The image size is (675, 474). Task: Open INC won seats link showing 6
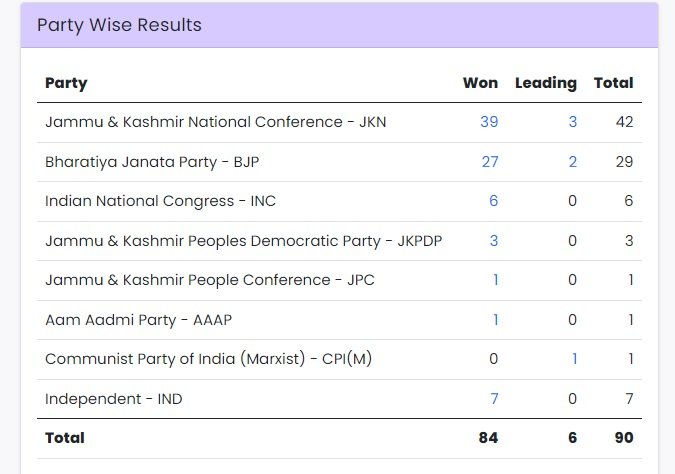click(494, 201)
